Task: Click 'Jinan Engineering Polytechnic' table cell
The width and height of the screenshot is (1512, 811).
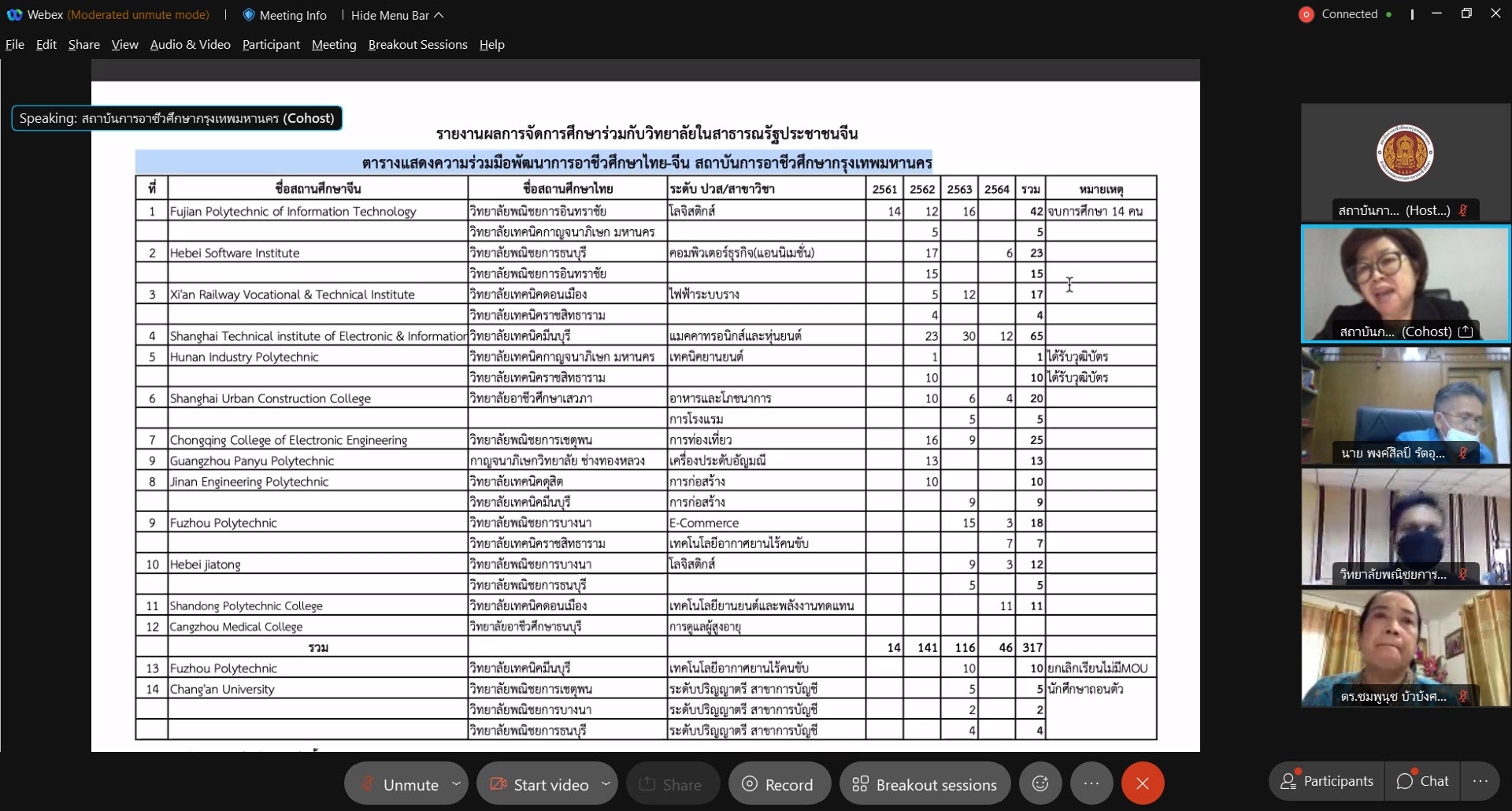Action: point(318,482)
